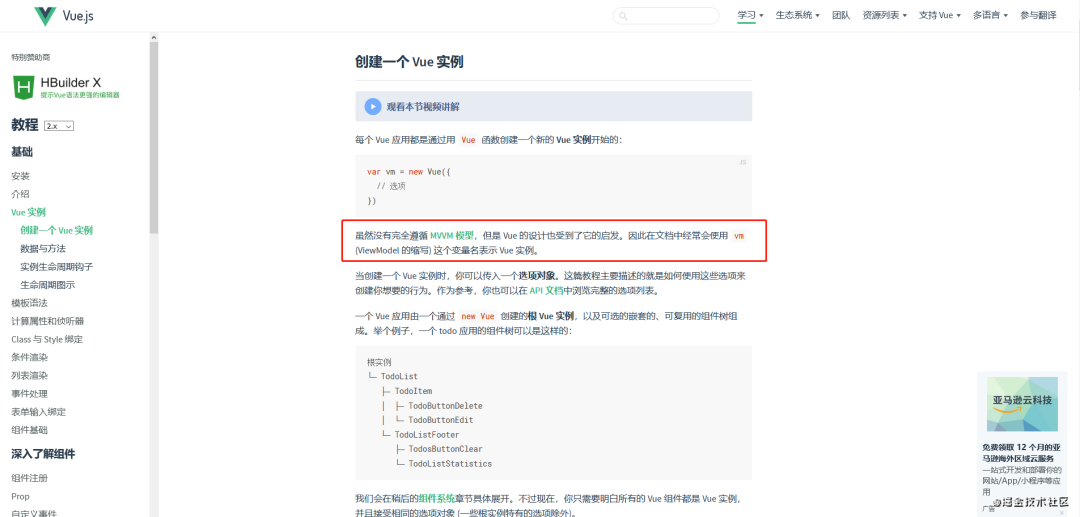Click 深入了解组件 heading in sidebar
The image size is (1080, 517).
pos(43,454)
